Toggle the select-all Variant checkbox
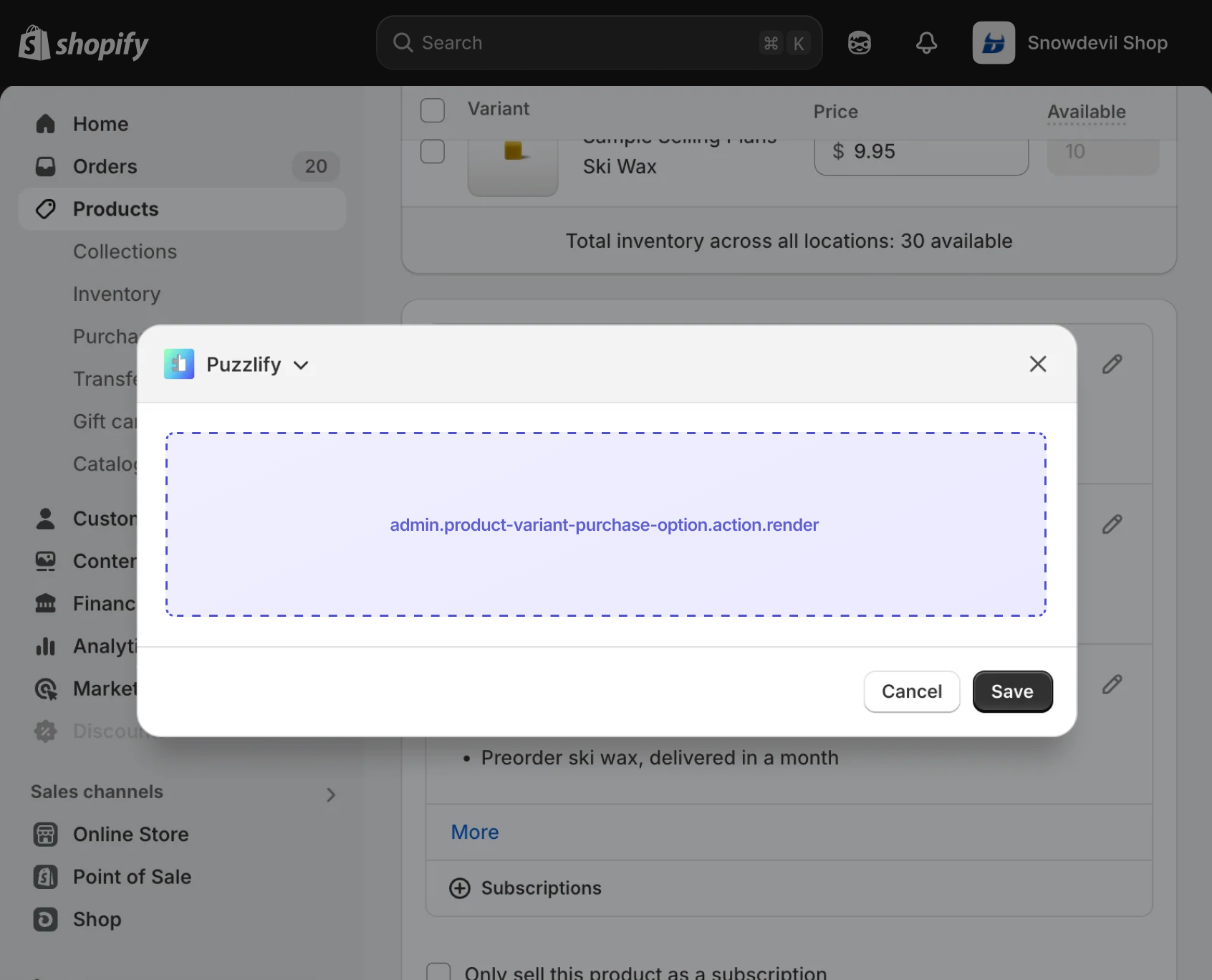1212x980 pixels. pos(433,110)
